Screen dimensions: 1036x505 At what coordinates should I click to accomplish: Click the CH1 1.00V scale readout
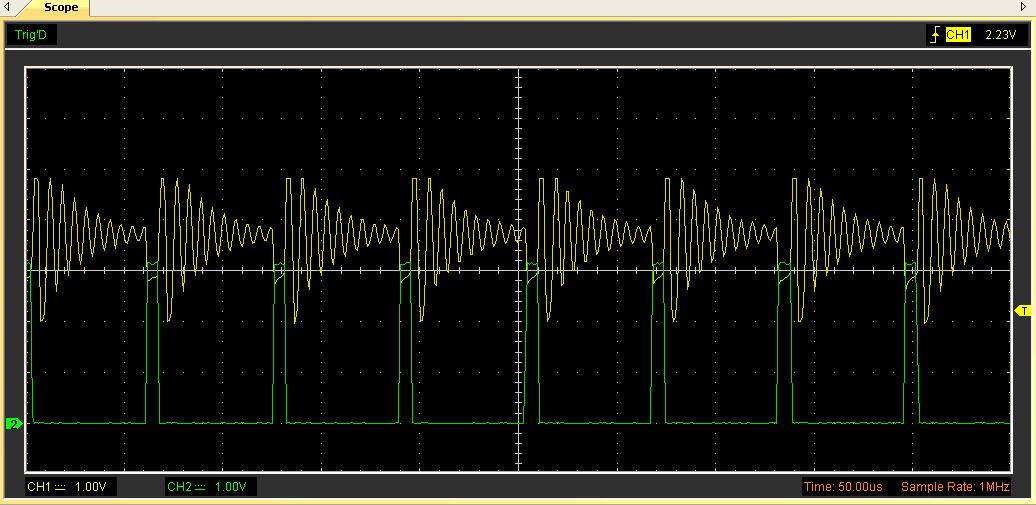(x=70, y=487)
